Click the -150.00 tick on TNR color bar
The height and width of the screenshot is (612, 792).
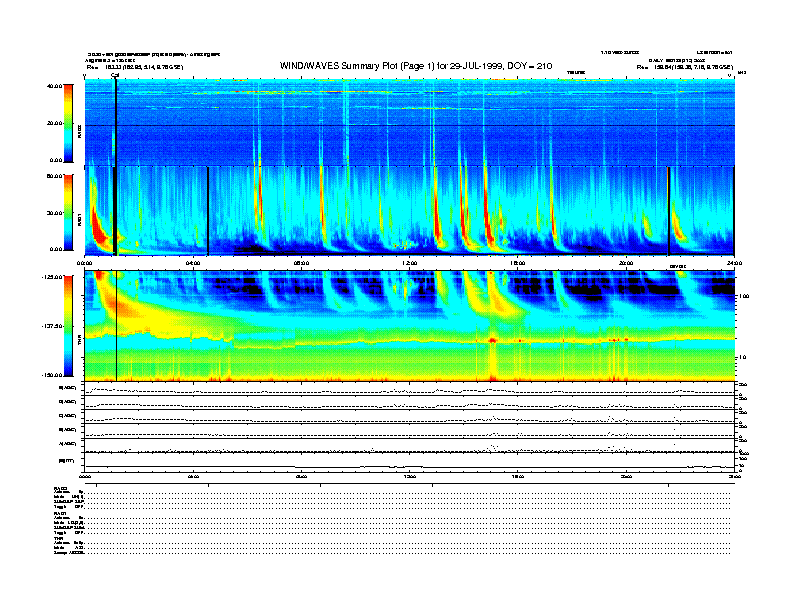point(52,375)
